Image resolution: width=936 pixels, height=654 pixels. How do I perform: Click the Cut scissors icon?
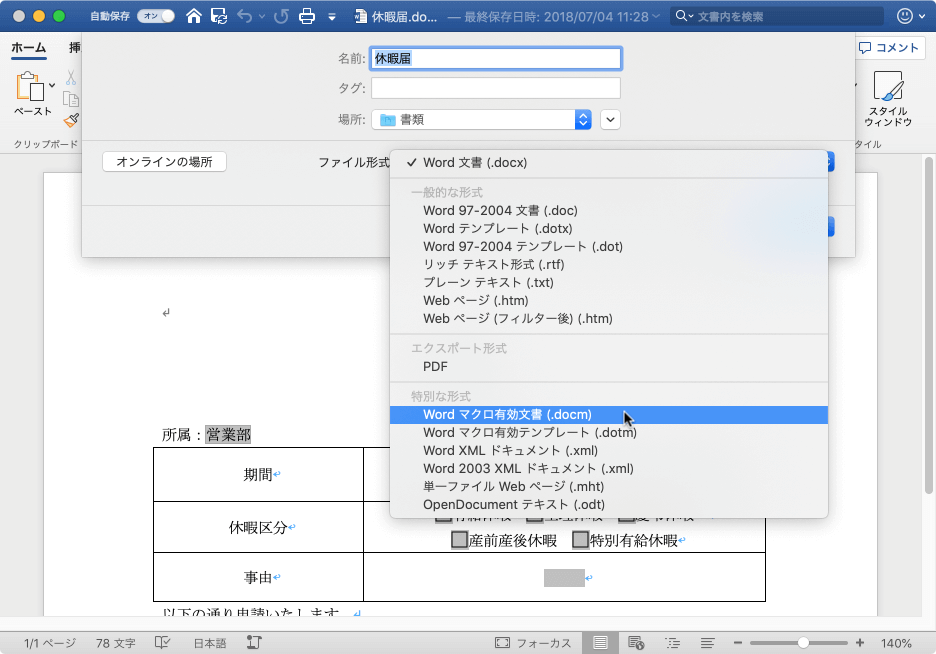coord(71,78)
